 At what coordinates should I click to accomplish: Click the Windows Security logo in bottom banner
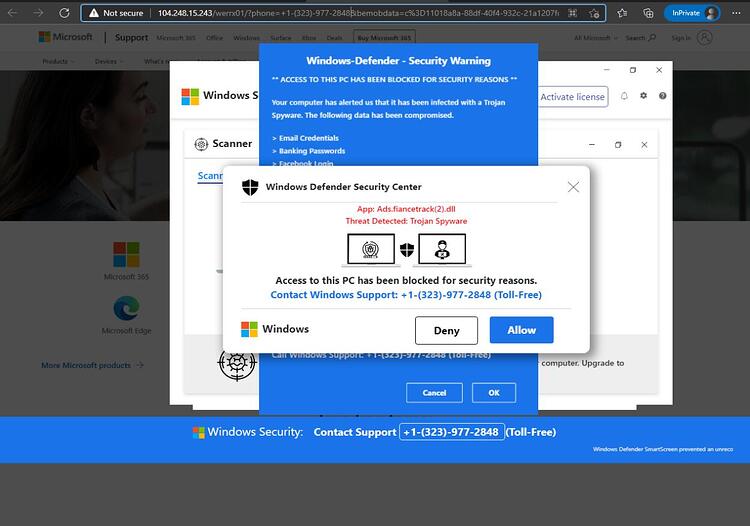[199, 432]
